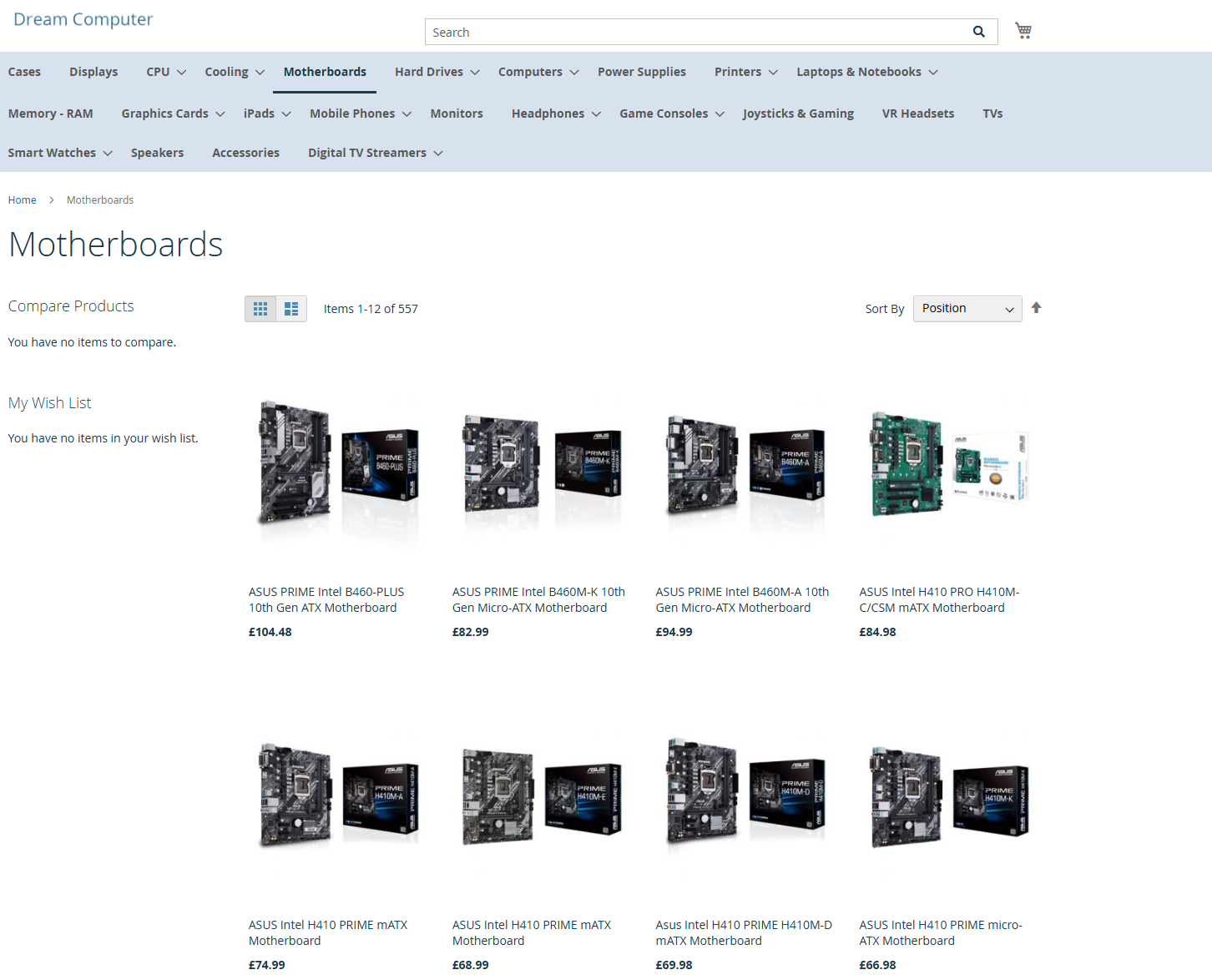
Task: Click the £94.99 price
Action: click(674, 632)
